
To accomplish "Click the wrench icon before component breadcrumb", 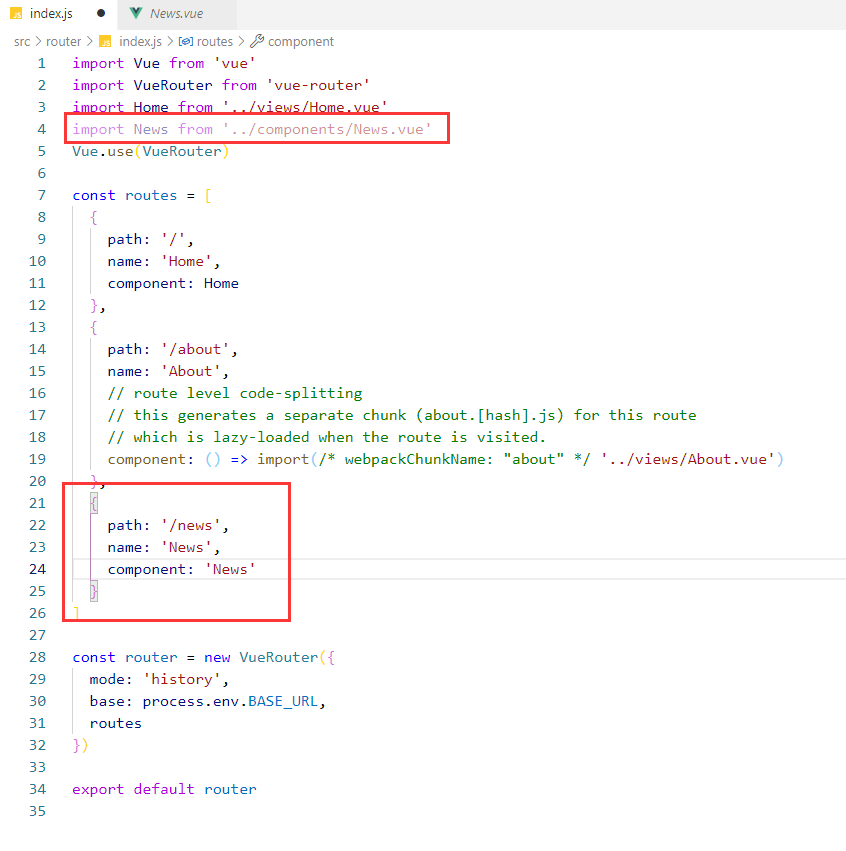I will [x=257, y=41].
